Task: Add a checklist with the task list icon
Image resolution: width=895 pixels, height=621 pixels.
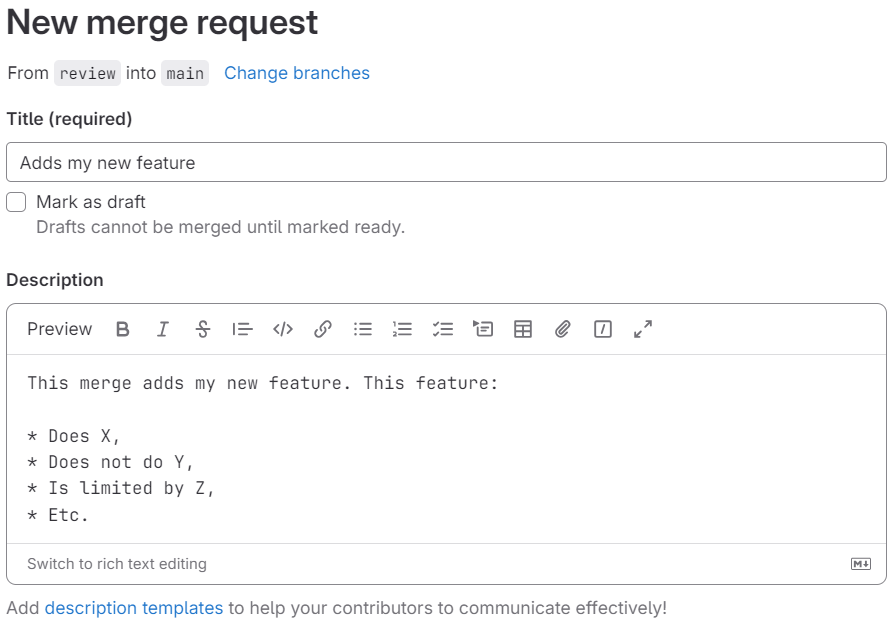Action: [x=442, y=329]
